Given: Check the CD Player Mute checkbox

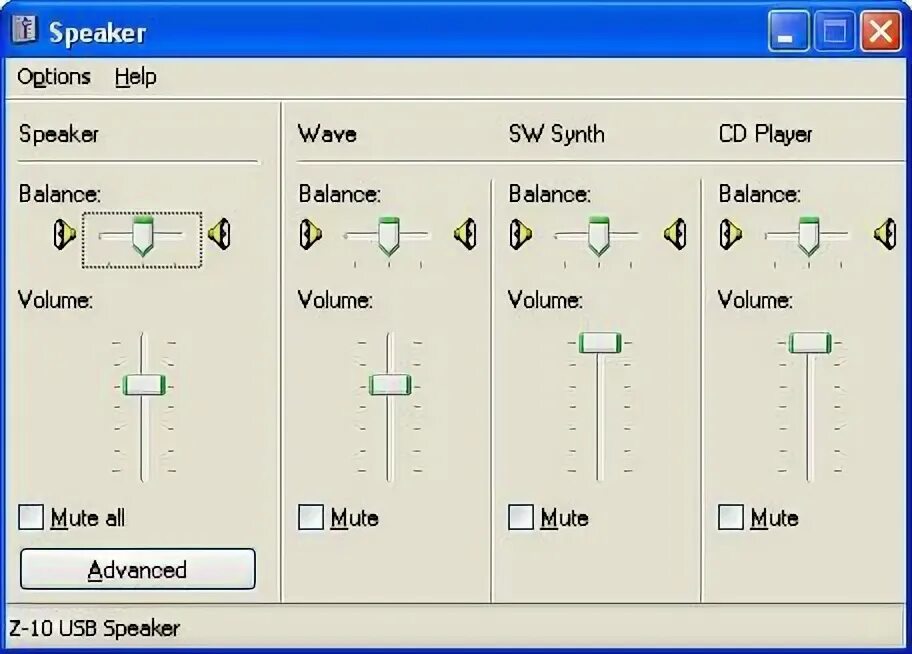Looking at the screenshot, I should (731, 517).
